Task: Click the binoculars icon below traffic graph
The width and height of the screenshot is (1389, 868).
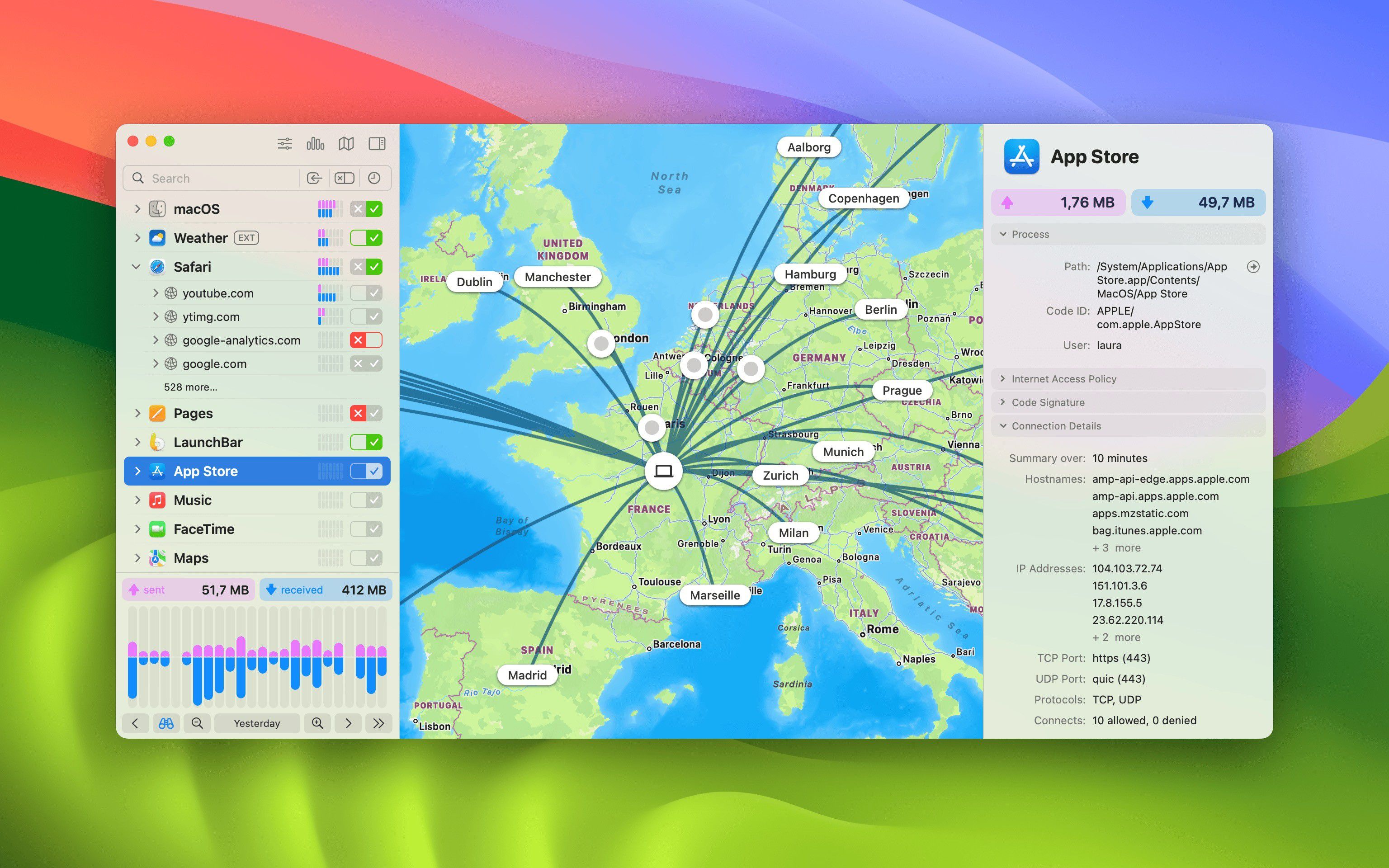Action: pyautogui.click(x=166, y=723)
